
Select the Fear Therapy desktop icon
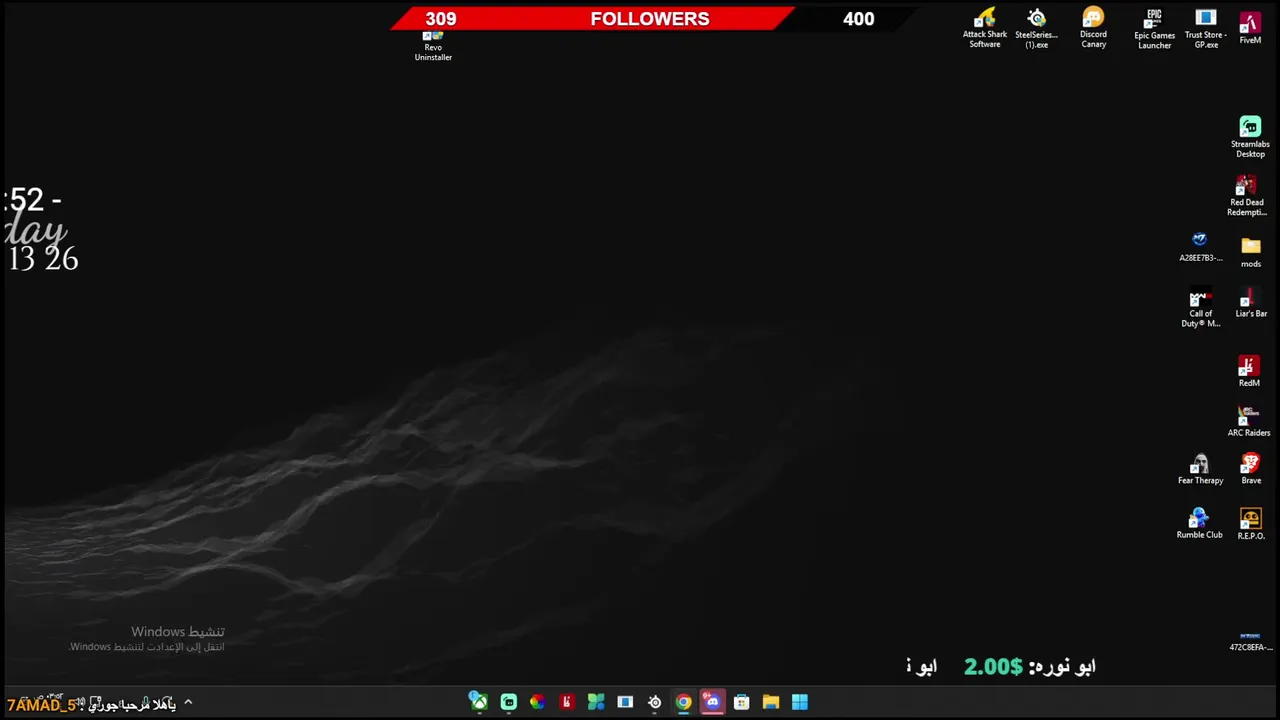pos(1200,469)
